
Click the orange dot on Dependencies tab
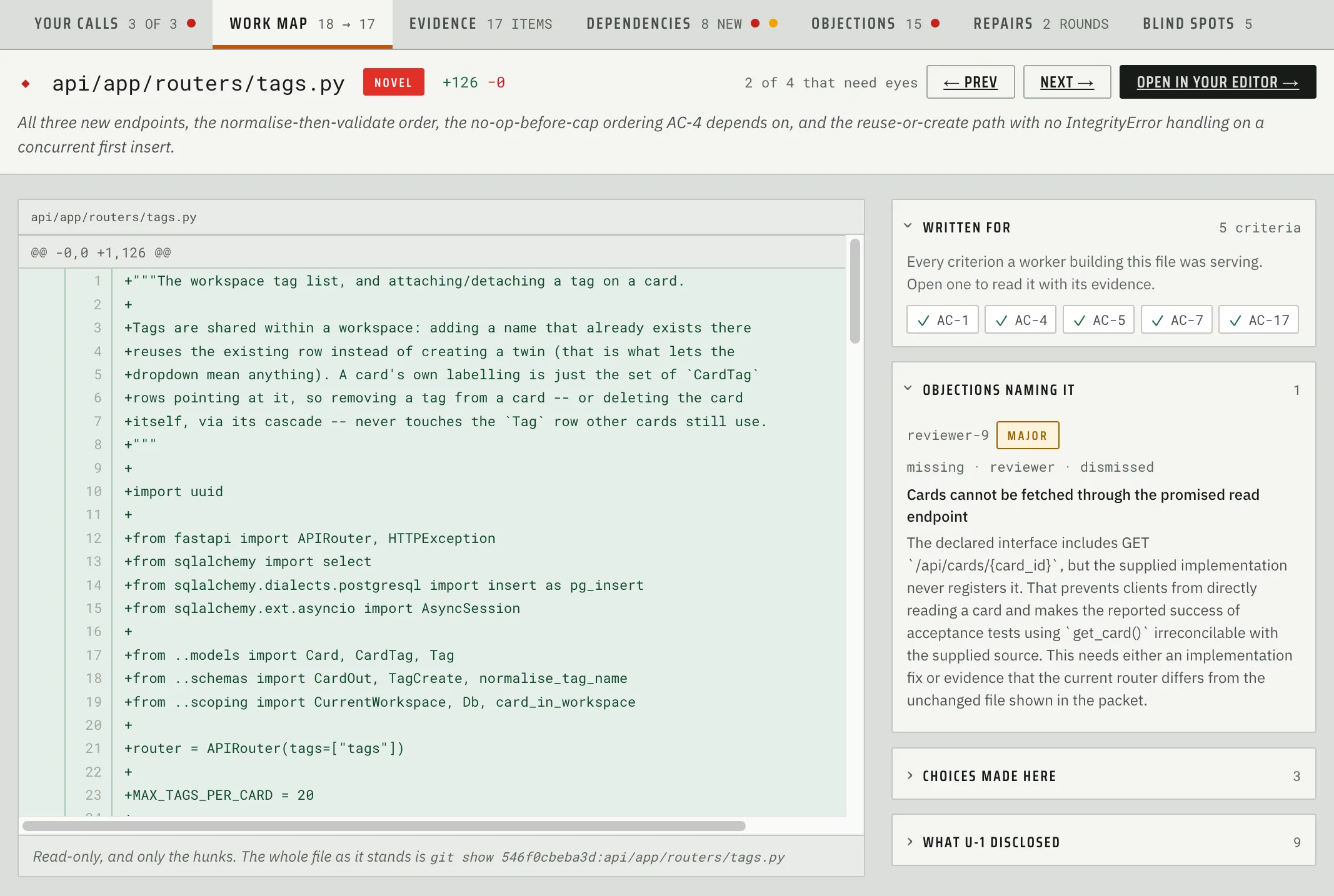click(773, 23)
